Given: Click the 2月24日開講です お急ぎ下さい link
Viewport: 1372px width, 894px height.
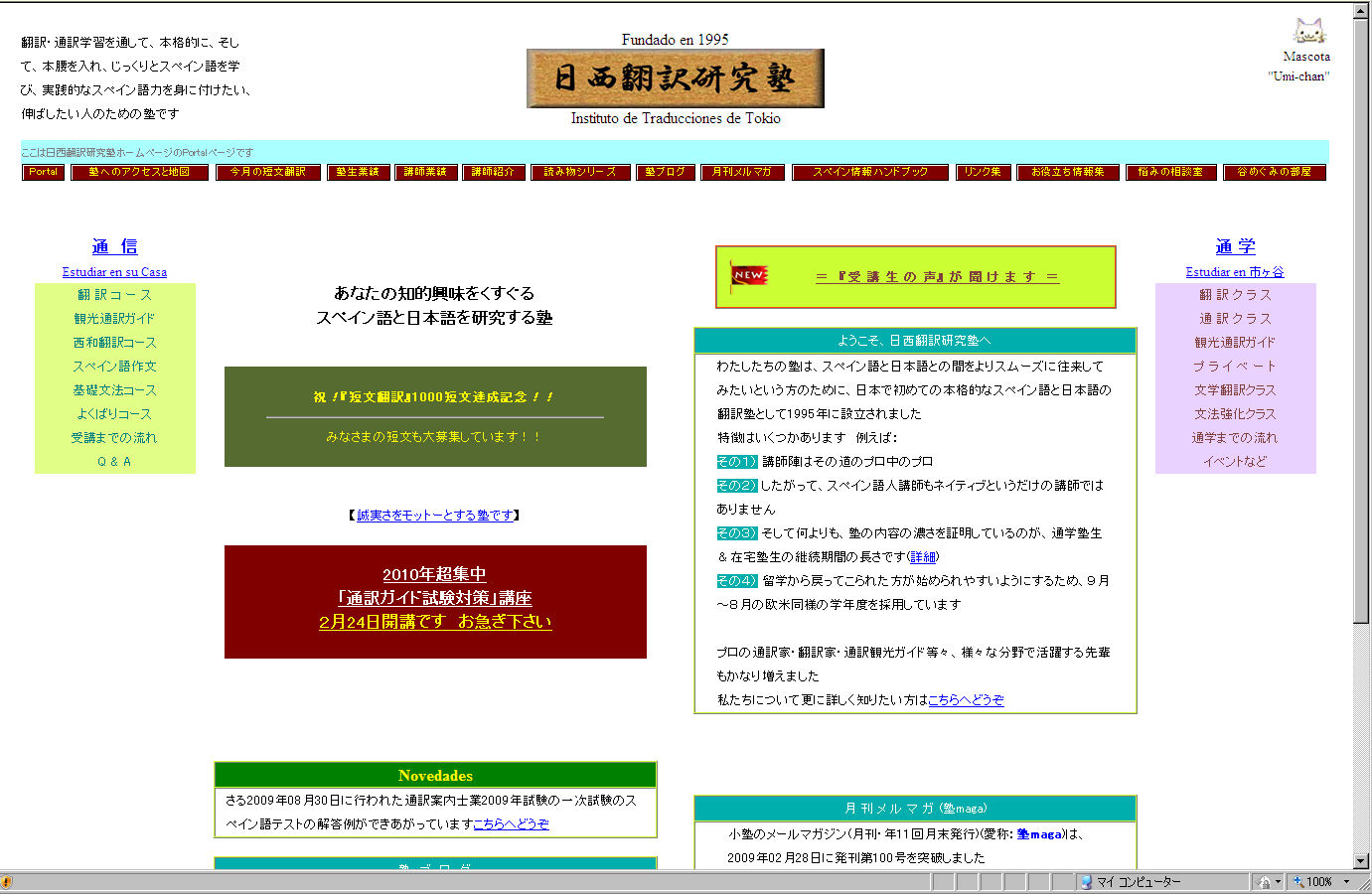Looking at the screenshot, I should point(435,622).
